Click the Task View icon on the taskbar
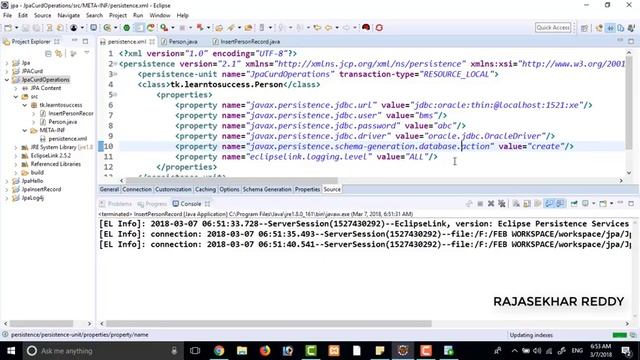Viewport: 640px width, 360px height. coord(195,351)
